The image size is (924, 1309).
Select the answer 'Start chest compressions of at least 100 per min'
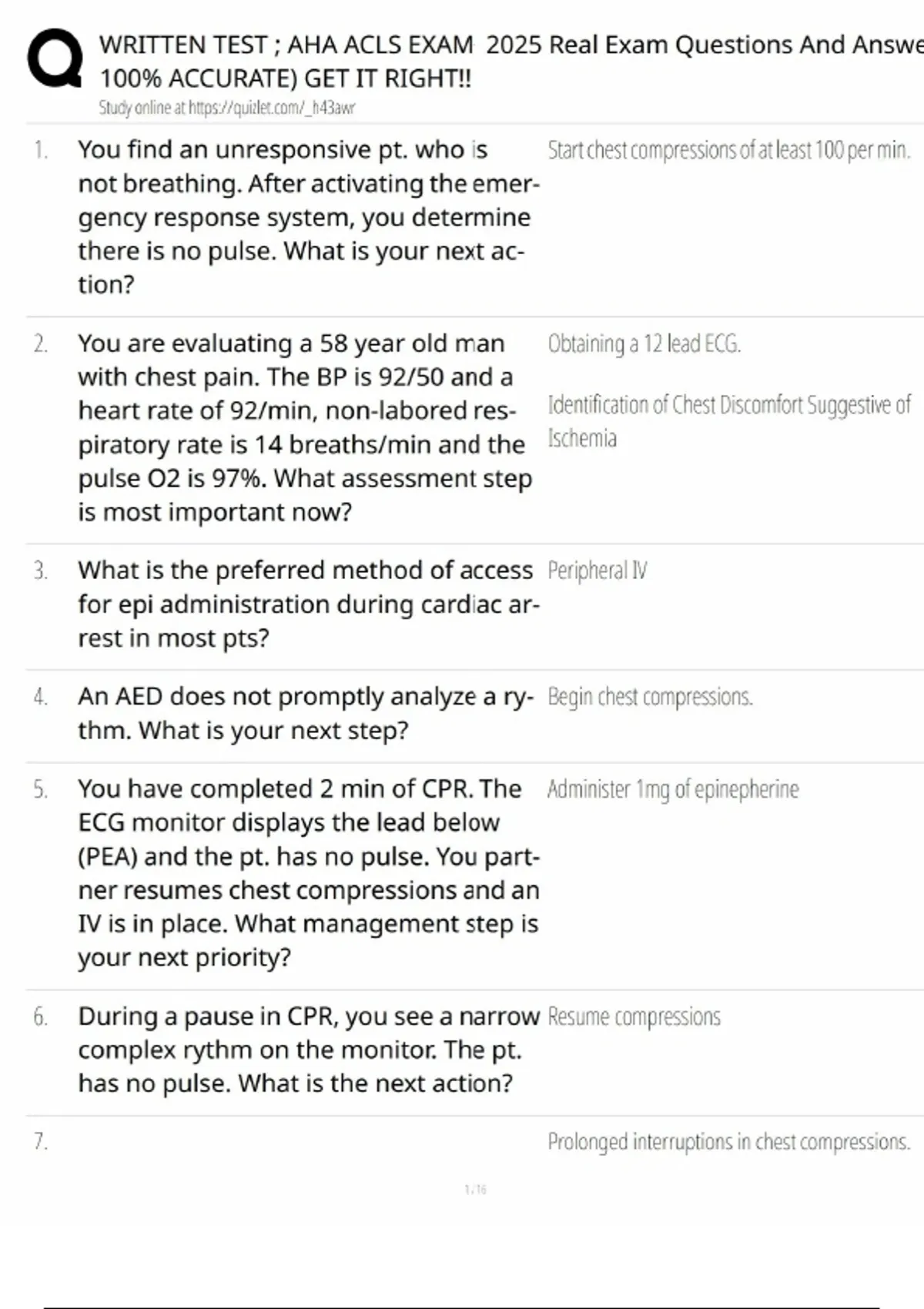[x=728, y=150]
